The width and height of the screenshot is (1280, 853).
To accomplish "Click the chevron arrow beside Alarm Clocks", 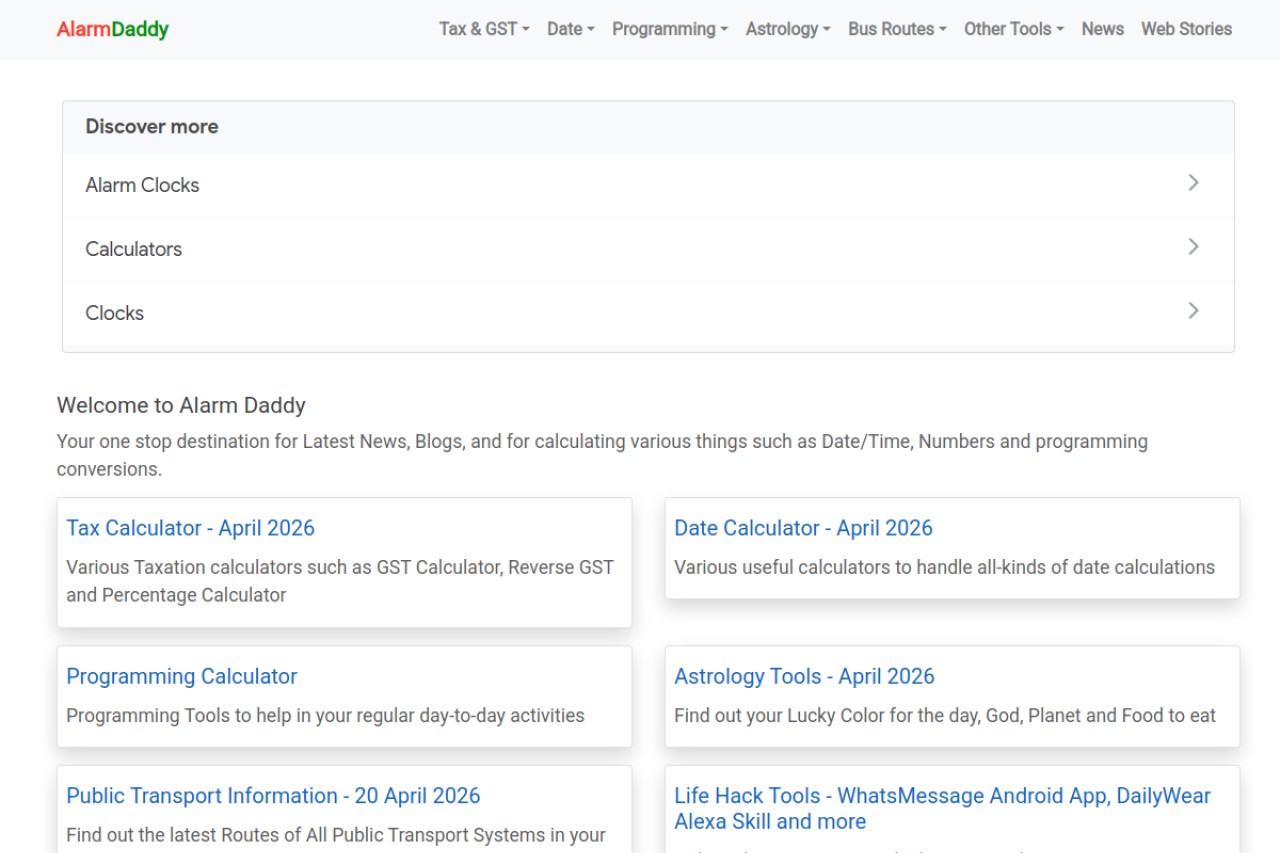I will [1192, 183].
